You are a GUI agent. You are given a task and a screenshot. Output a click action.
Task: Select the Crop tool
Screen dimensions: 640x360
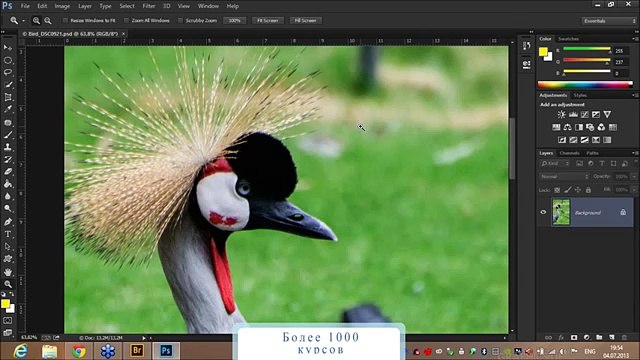[x=8, y=97]
